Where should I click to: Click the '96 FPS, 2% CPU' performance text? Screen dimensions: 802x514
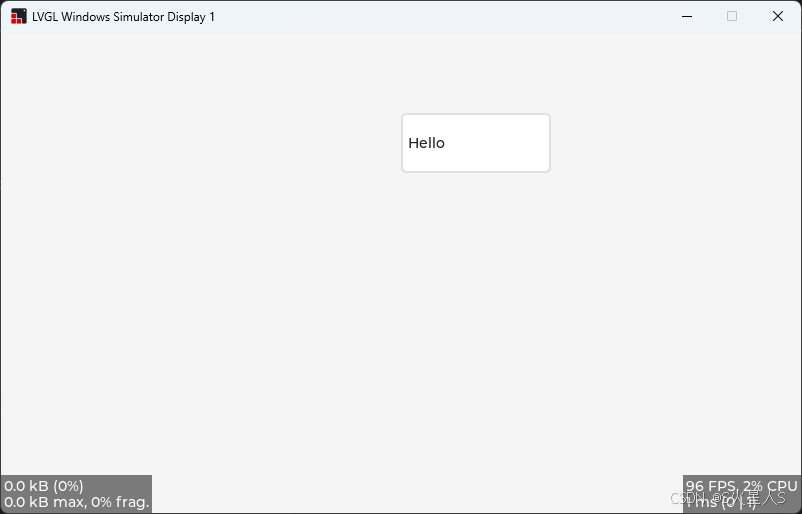point(742,486)
